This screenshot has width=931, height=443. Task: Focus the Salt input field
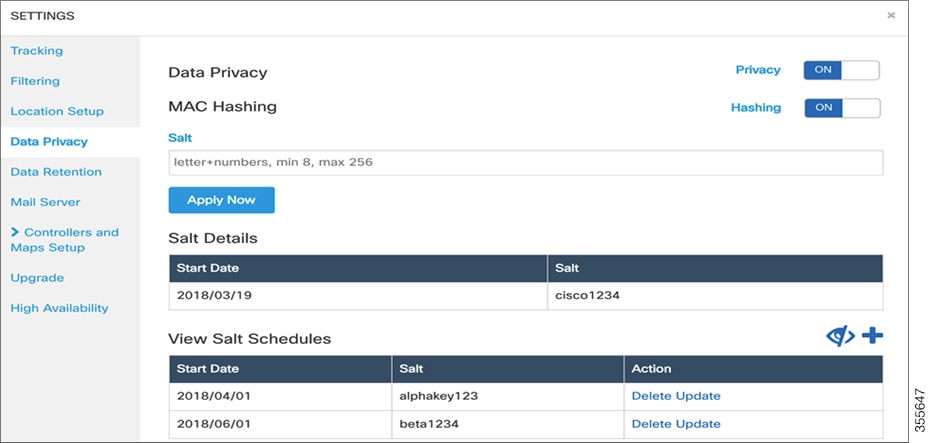pos(526,162)
